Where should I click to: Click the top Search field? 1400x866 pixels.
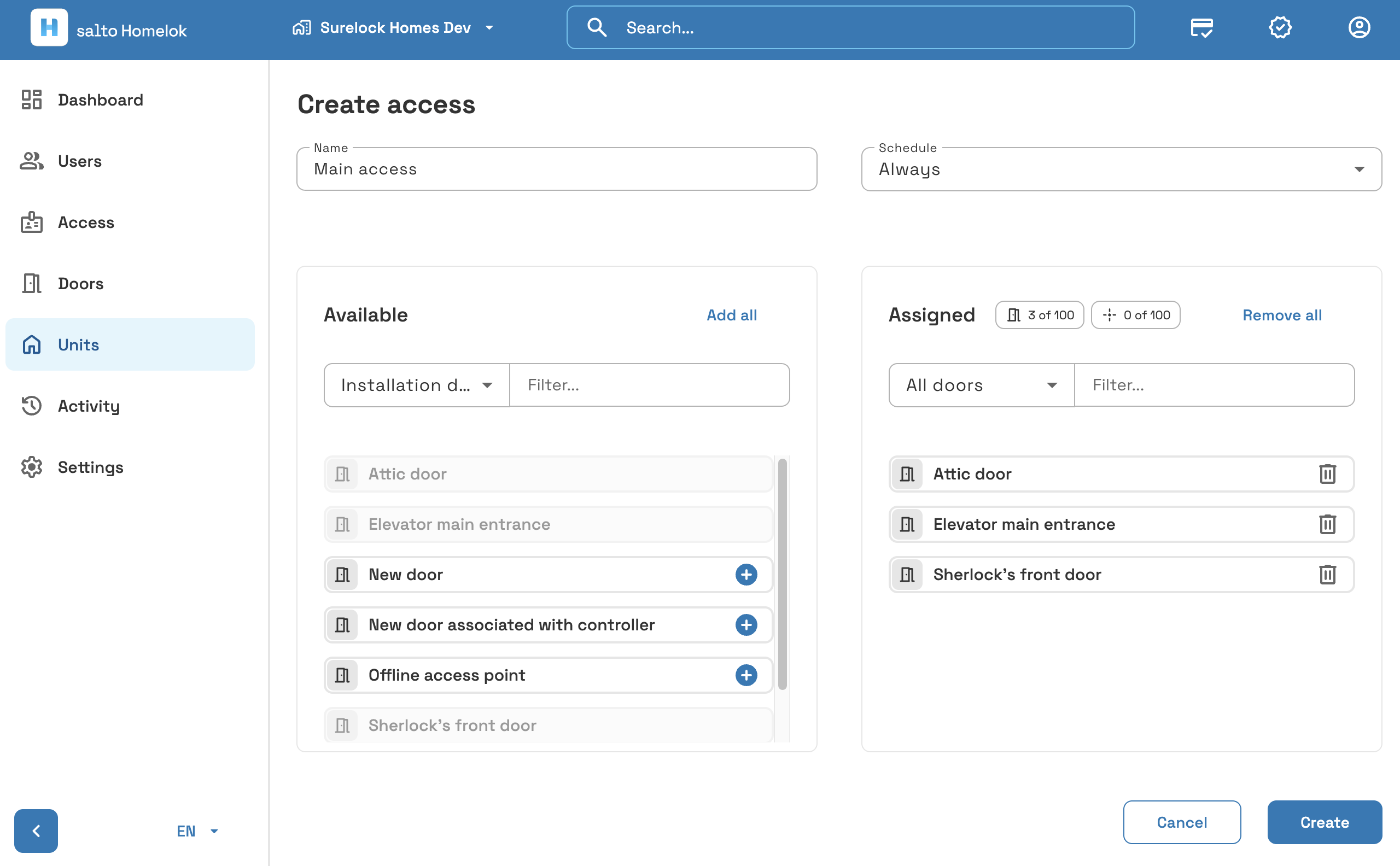coord(850,27)
